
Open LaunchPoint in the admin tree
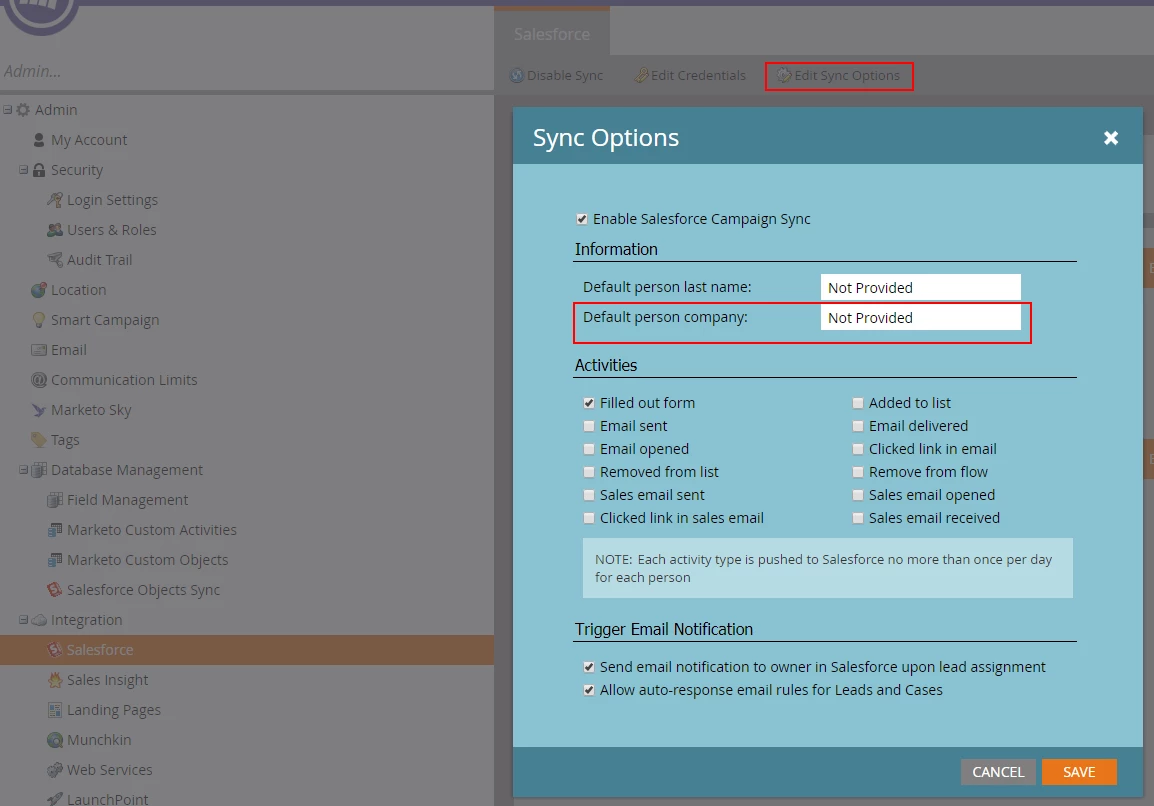click(x=107, y=799)
